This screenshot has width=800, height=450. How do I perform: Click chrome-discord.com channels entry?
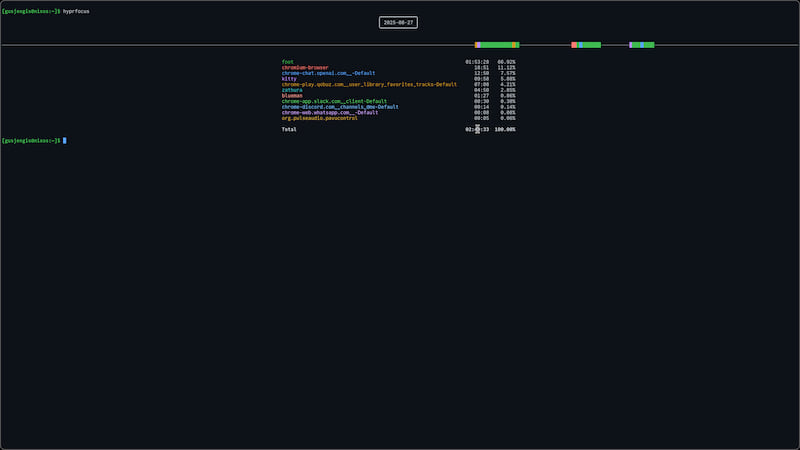340,107
